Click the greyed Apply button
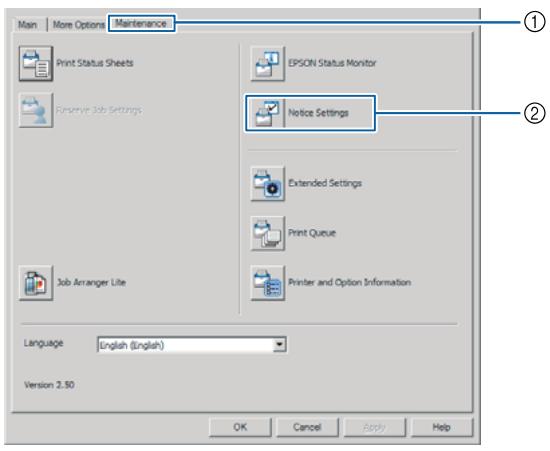This screenshot has height=451, width=550. click(x=374, y=427)
